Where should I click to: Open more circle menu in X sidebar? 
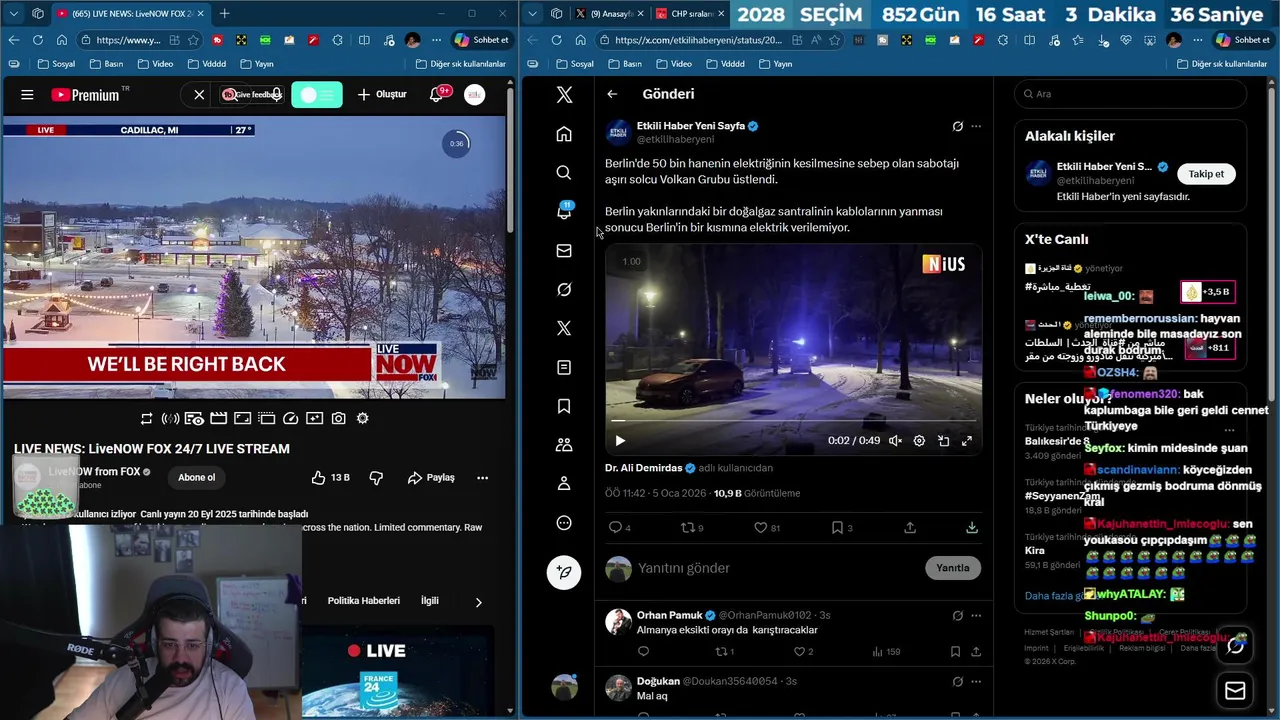(x=564, y=523)
